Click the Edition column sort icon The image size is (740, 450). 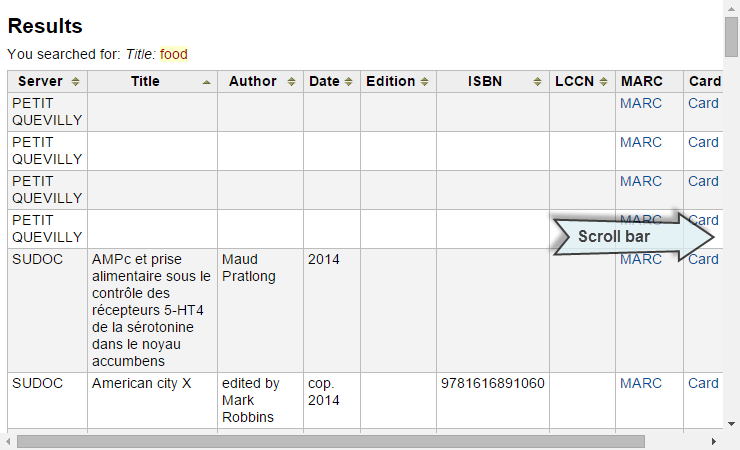click(x=424, y=82)
